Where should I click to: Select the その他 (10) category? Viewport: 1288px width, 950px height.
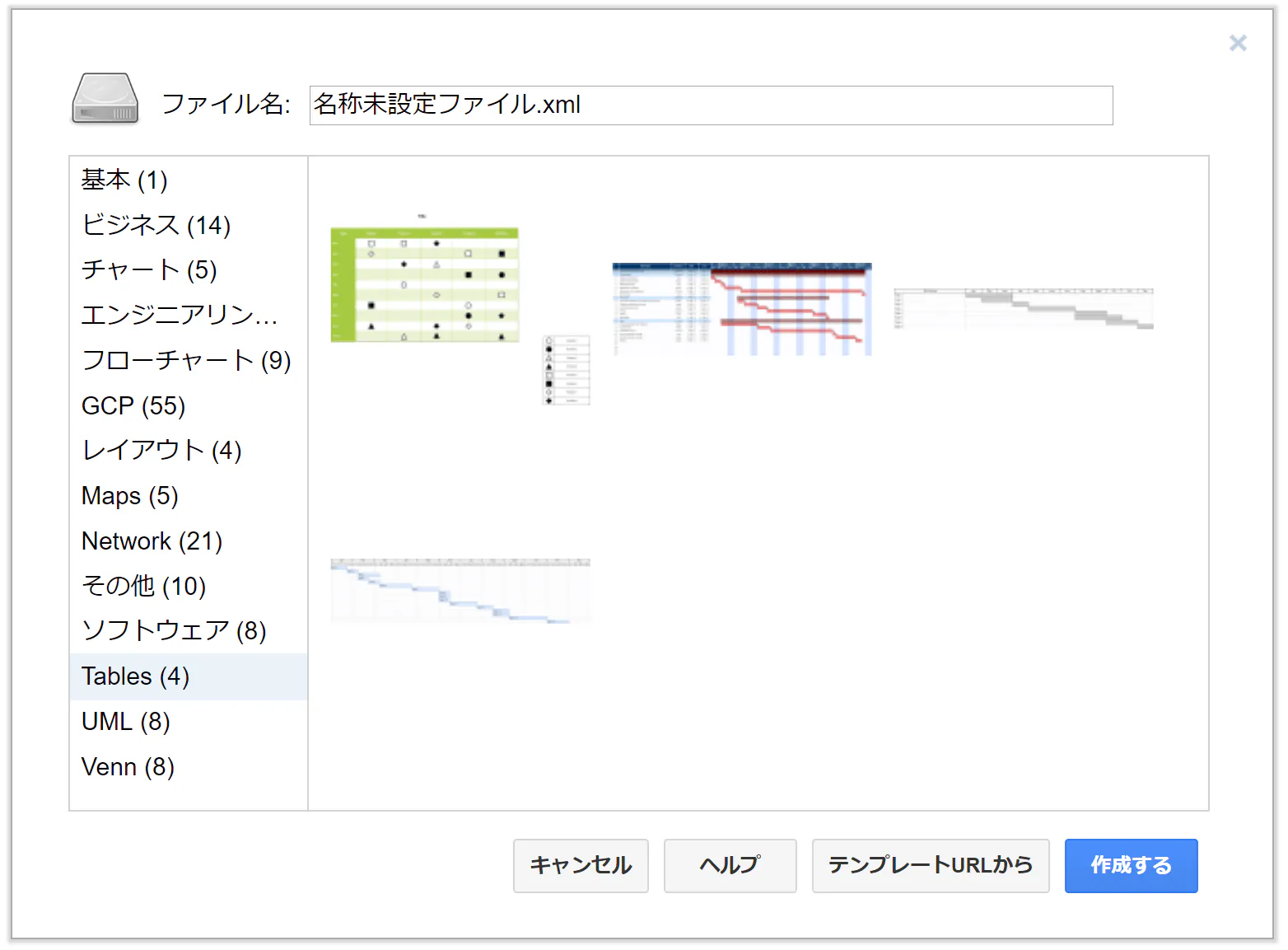189,586
